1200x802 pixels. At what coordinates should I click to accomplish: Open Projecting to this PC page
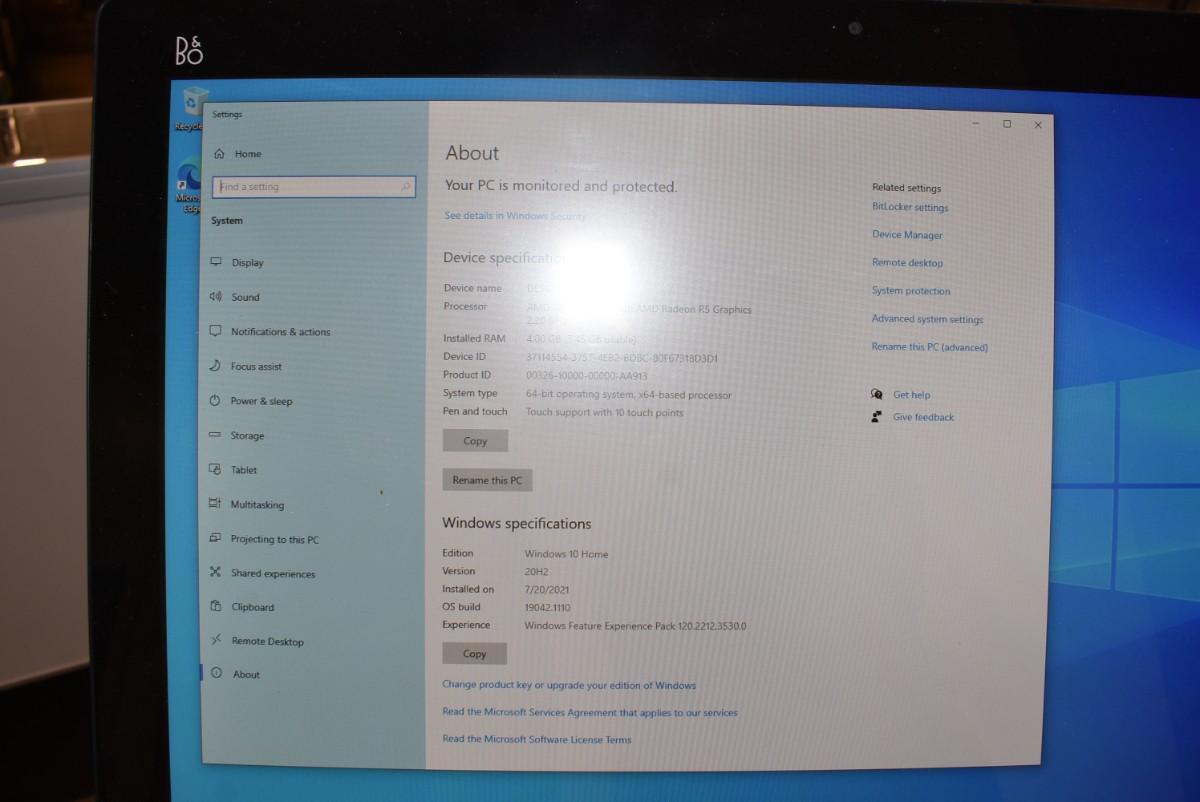(275, 540)
